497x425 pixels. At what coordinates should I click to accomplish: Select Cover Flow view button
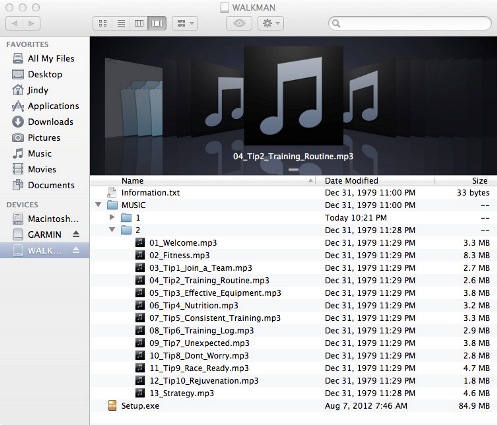[x=157, y=23]
